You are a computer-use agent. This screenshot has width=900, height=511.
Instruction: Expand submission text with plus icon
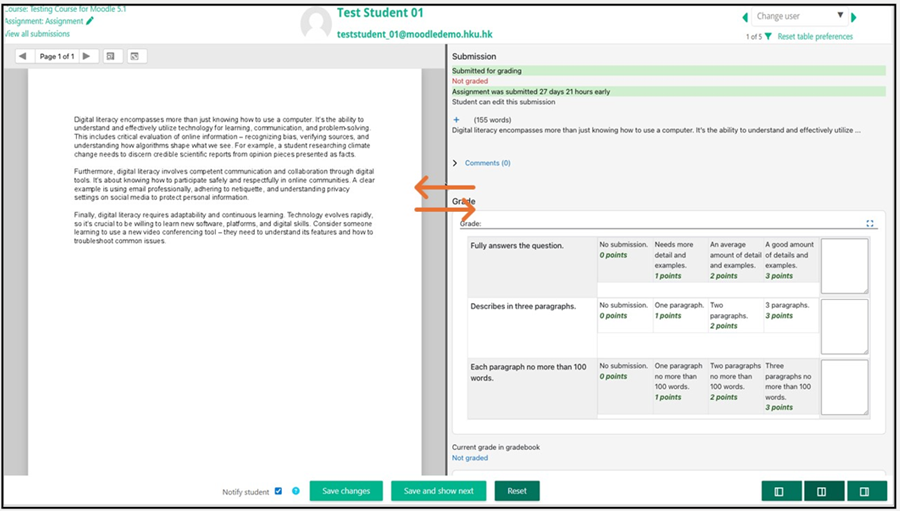[457, 120]
